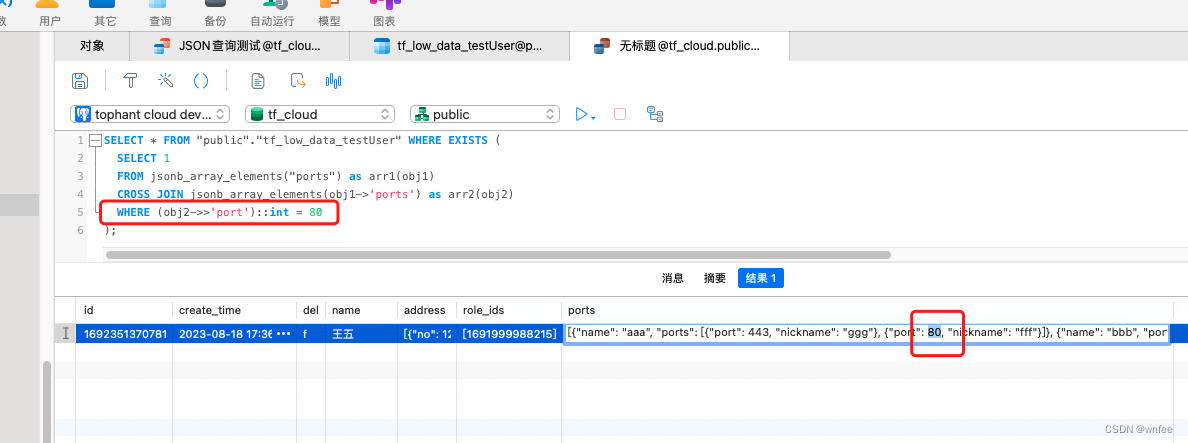Click the row indicator beside 1692351370781
This screenshot has height=443, width=1188.
coord(65,333)
